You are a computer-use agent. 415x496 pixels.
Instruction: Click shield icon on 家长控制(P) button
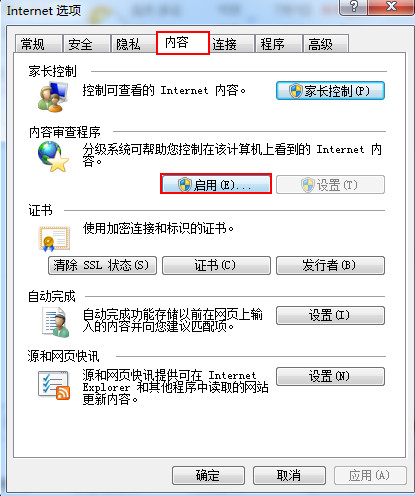[295, 91]
